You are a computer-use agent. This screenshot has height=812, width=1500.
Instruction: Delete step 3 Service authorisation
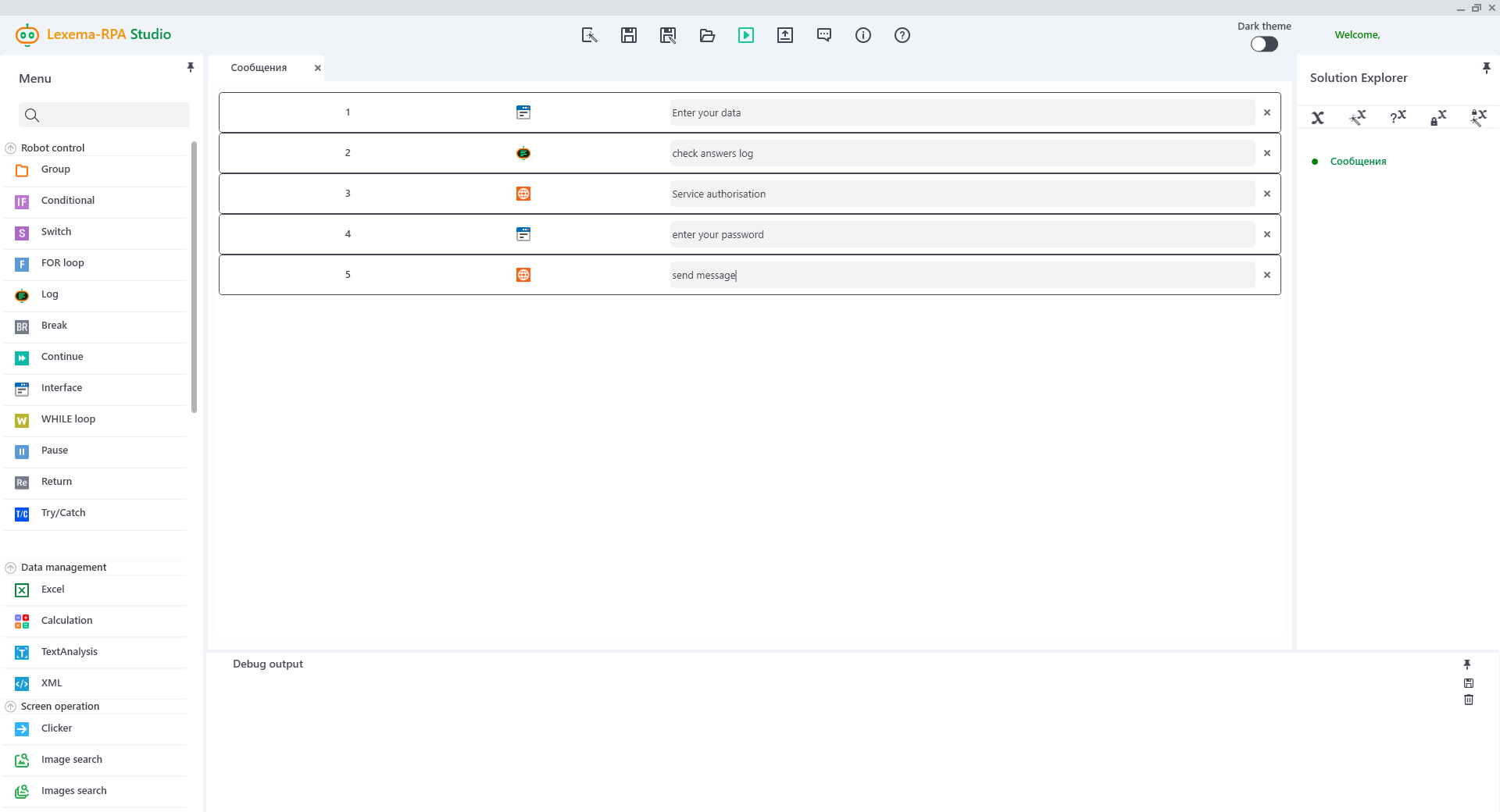coord(1267,194)
